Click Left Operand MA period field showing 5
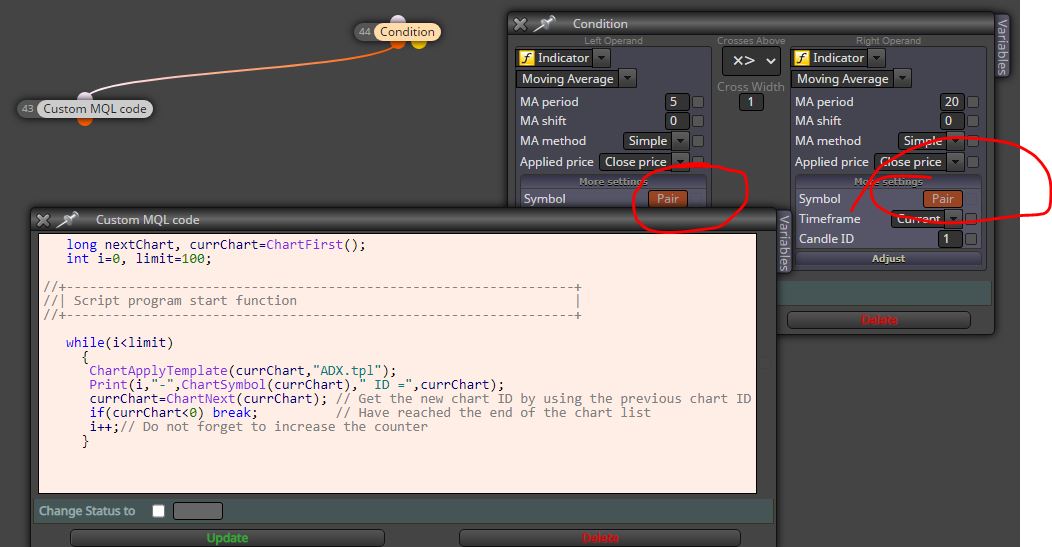 (x=677, y=102)
